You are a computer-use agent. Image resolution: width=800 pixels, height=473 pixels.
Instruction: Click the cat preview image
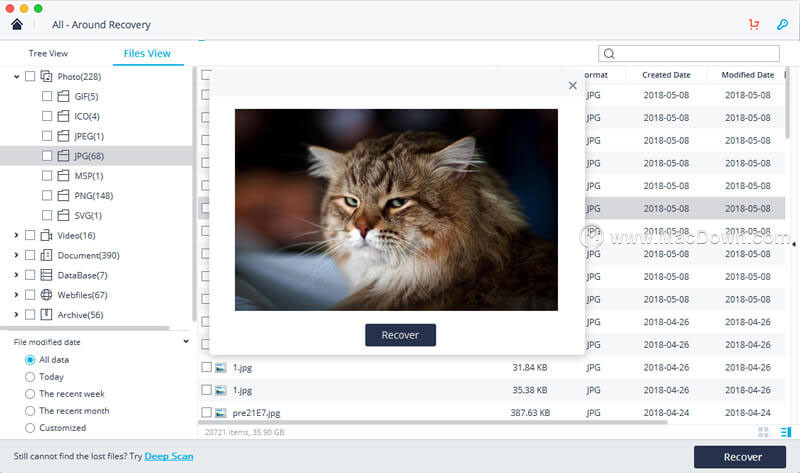396,210
